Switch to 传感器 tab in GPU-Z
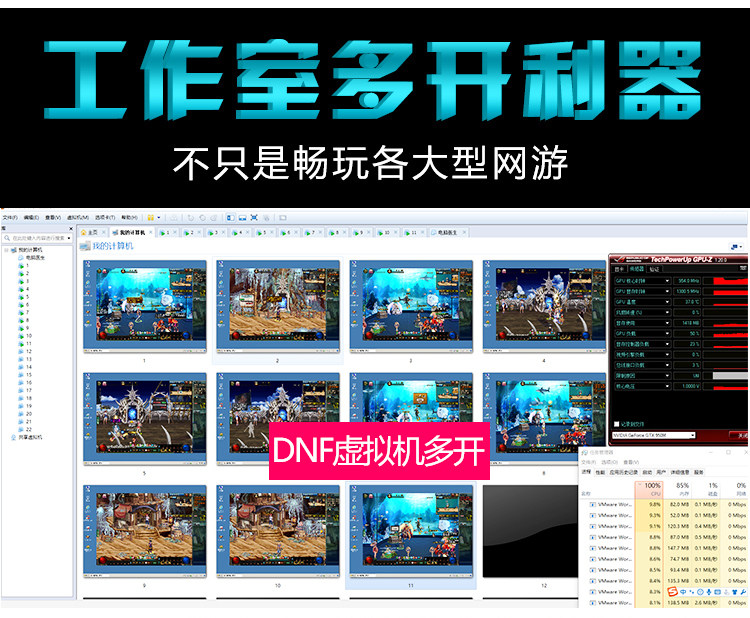The width and height of the screenshot is (750, 618). pyautogui.click(x=637, y=269)
